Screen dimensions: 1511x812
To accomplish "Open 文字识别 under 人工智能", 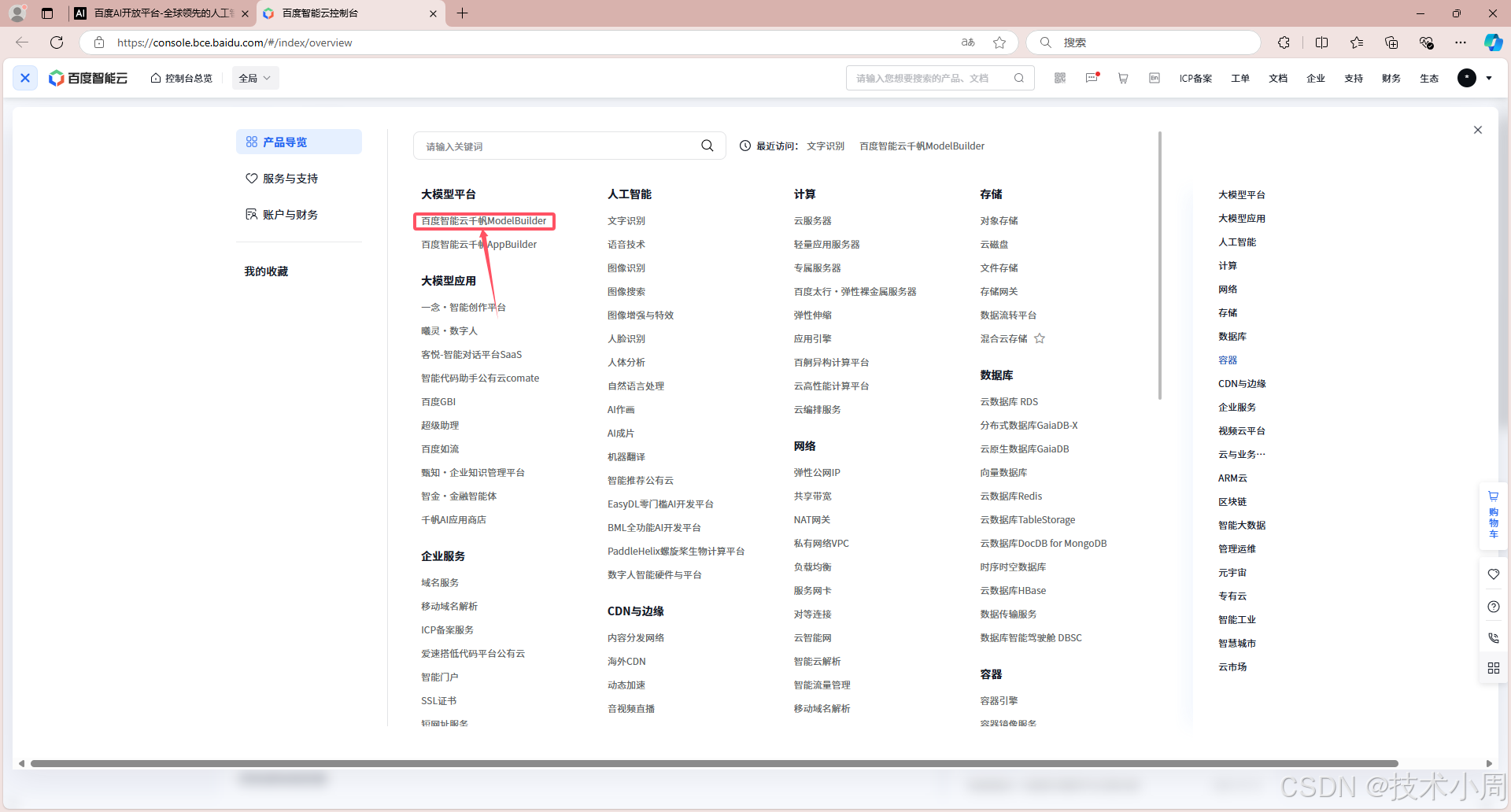I will point(626,221).
